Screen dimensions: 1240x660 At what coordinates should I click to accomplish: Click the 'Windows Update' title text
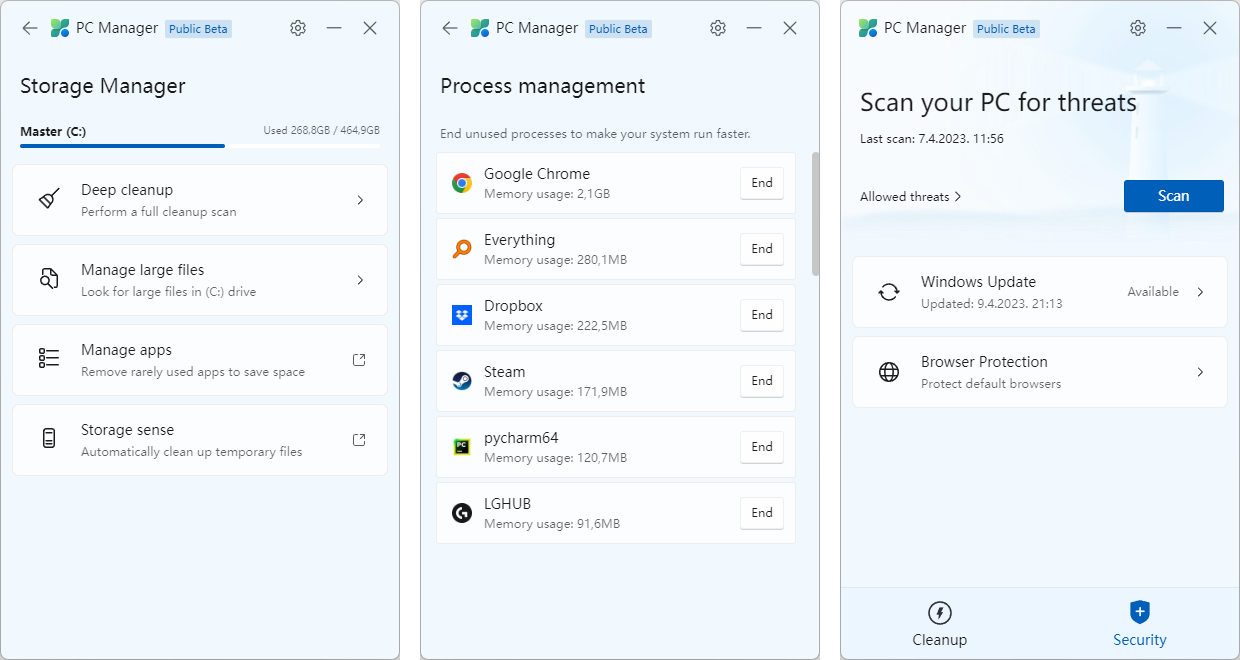point(978,282)
